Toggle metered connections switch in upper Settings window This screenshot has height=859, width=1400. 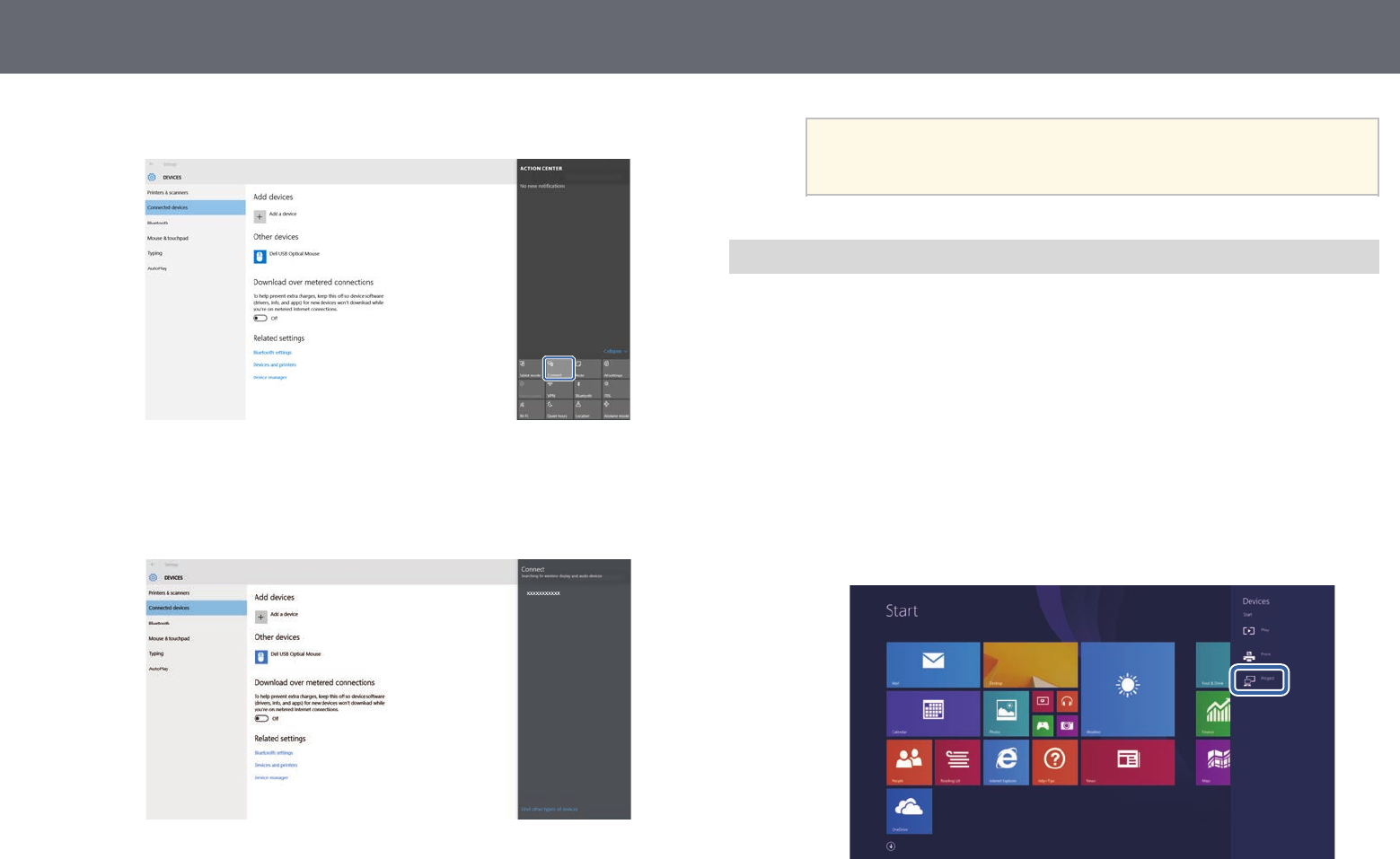pos(260,318)
